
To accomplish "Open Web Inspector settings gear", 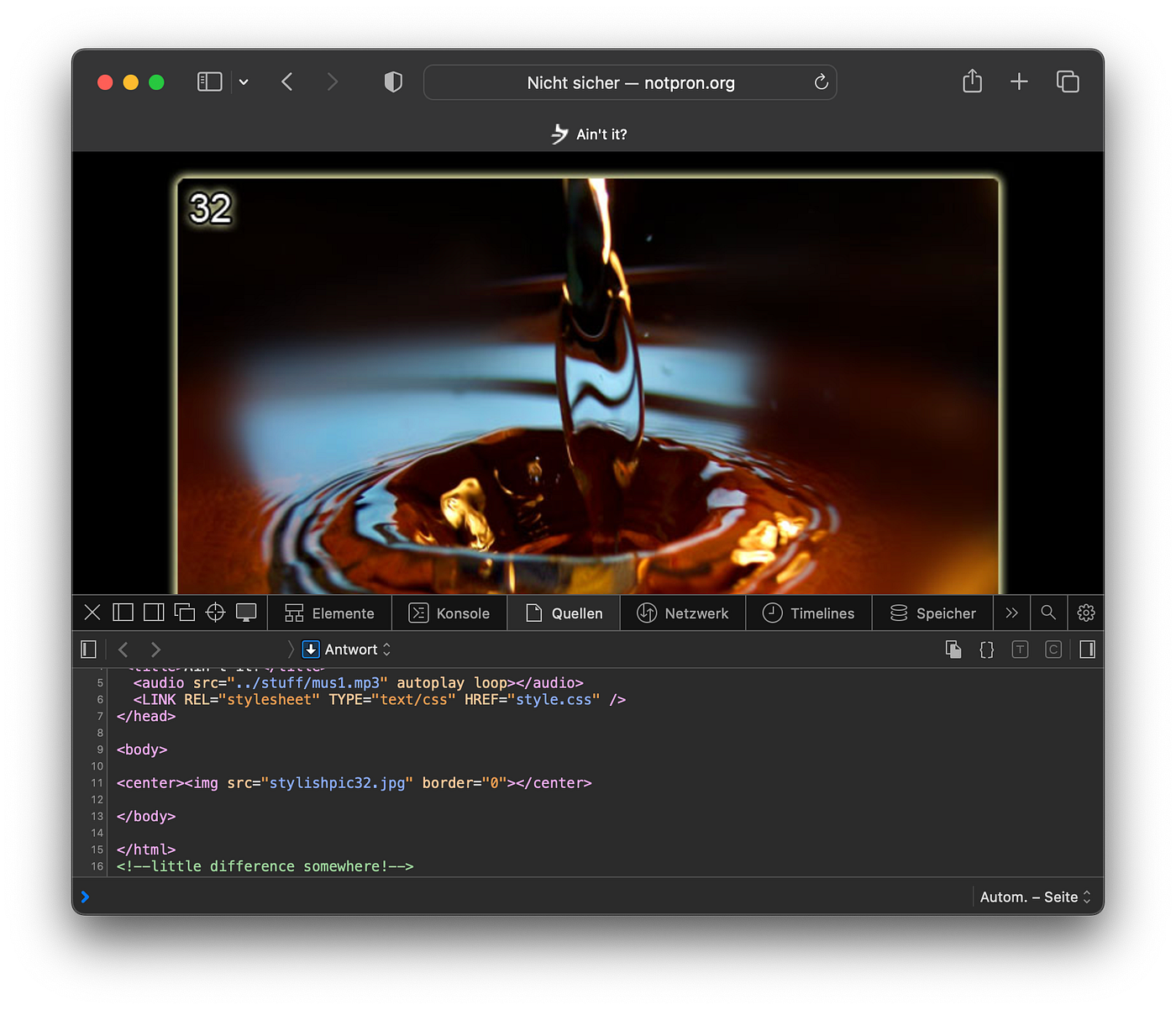I will point(1086,613).
